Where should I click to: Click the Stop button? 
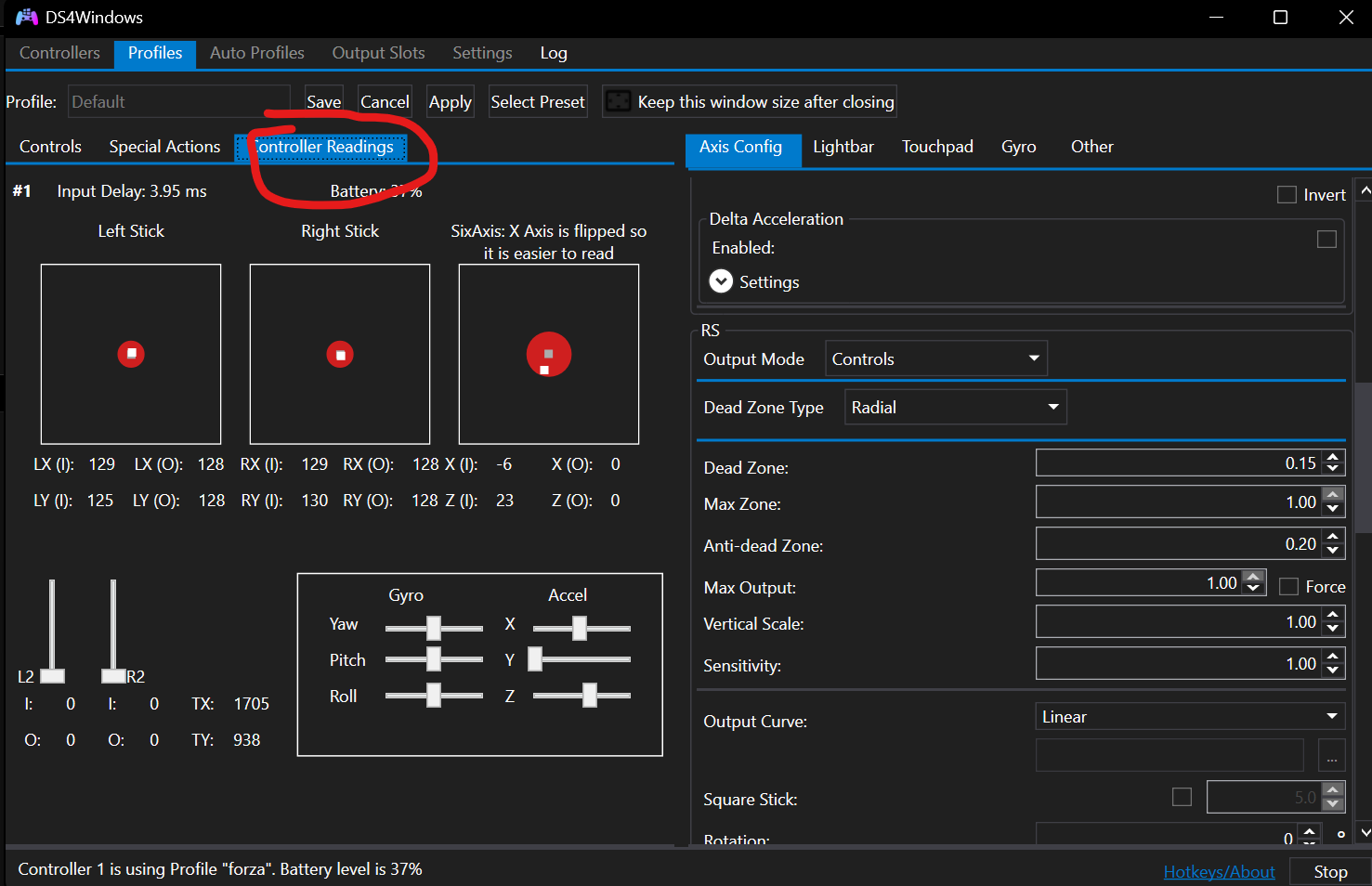pos(1330,872)
